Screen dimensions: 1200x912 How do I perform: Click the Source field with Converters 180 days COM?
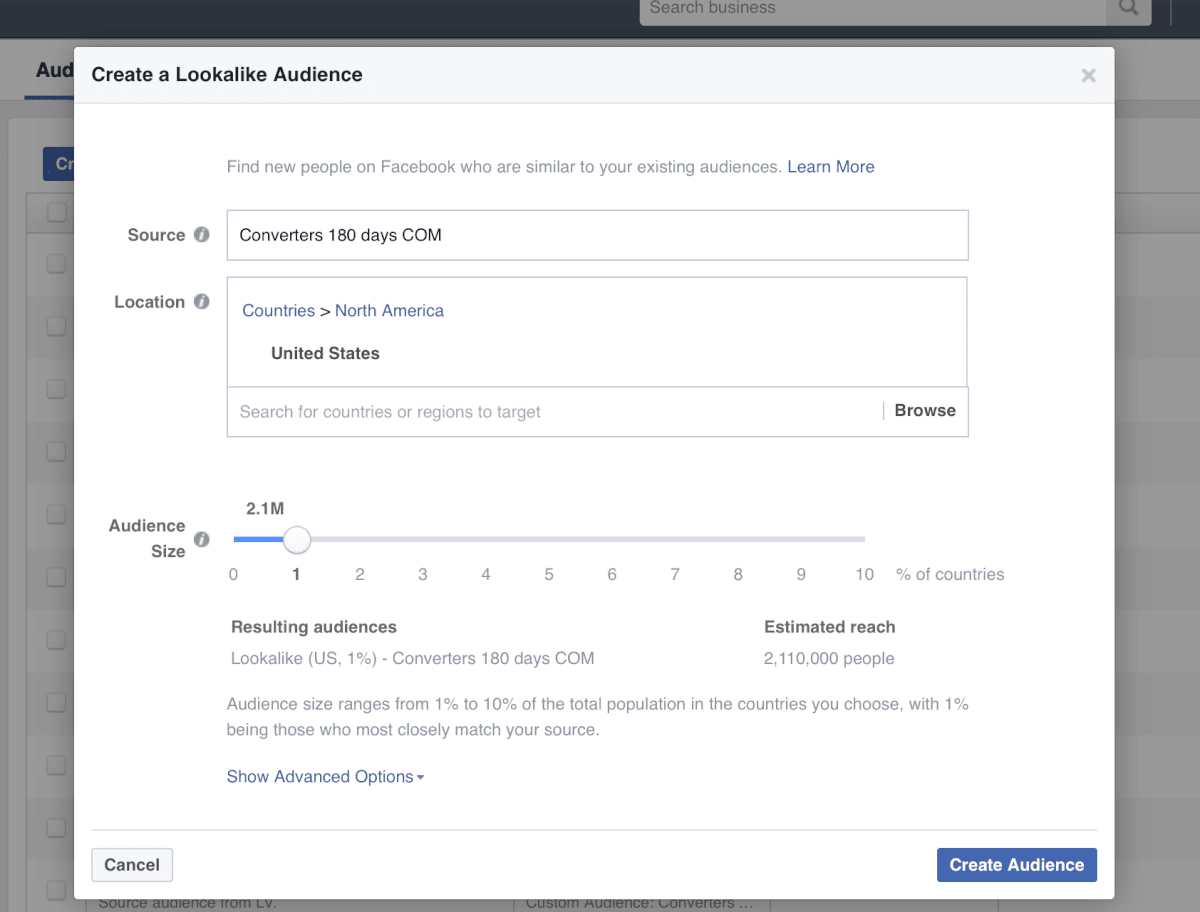click(598, 235)
